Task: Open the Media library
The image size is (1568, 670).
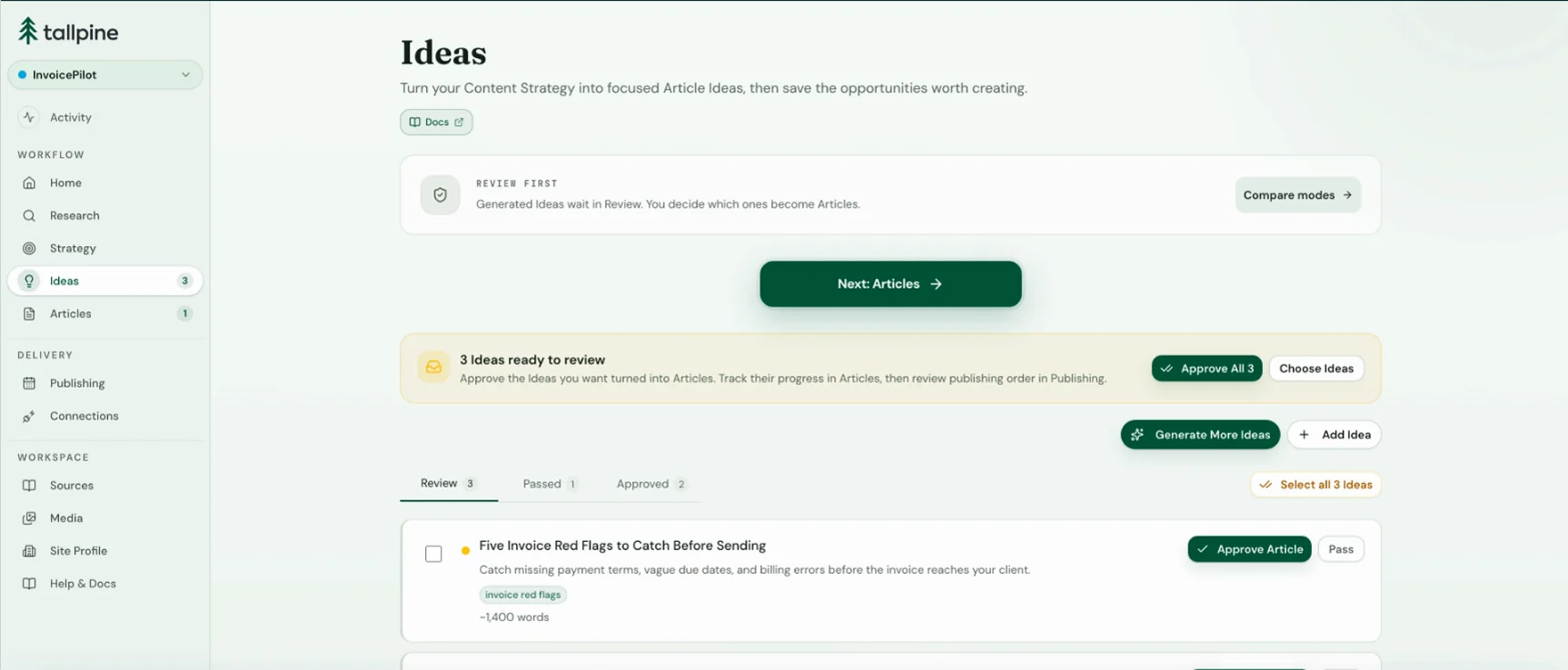Action: pyautogui.click(x=104, y=518)
